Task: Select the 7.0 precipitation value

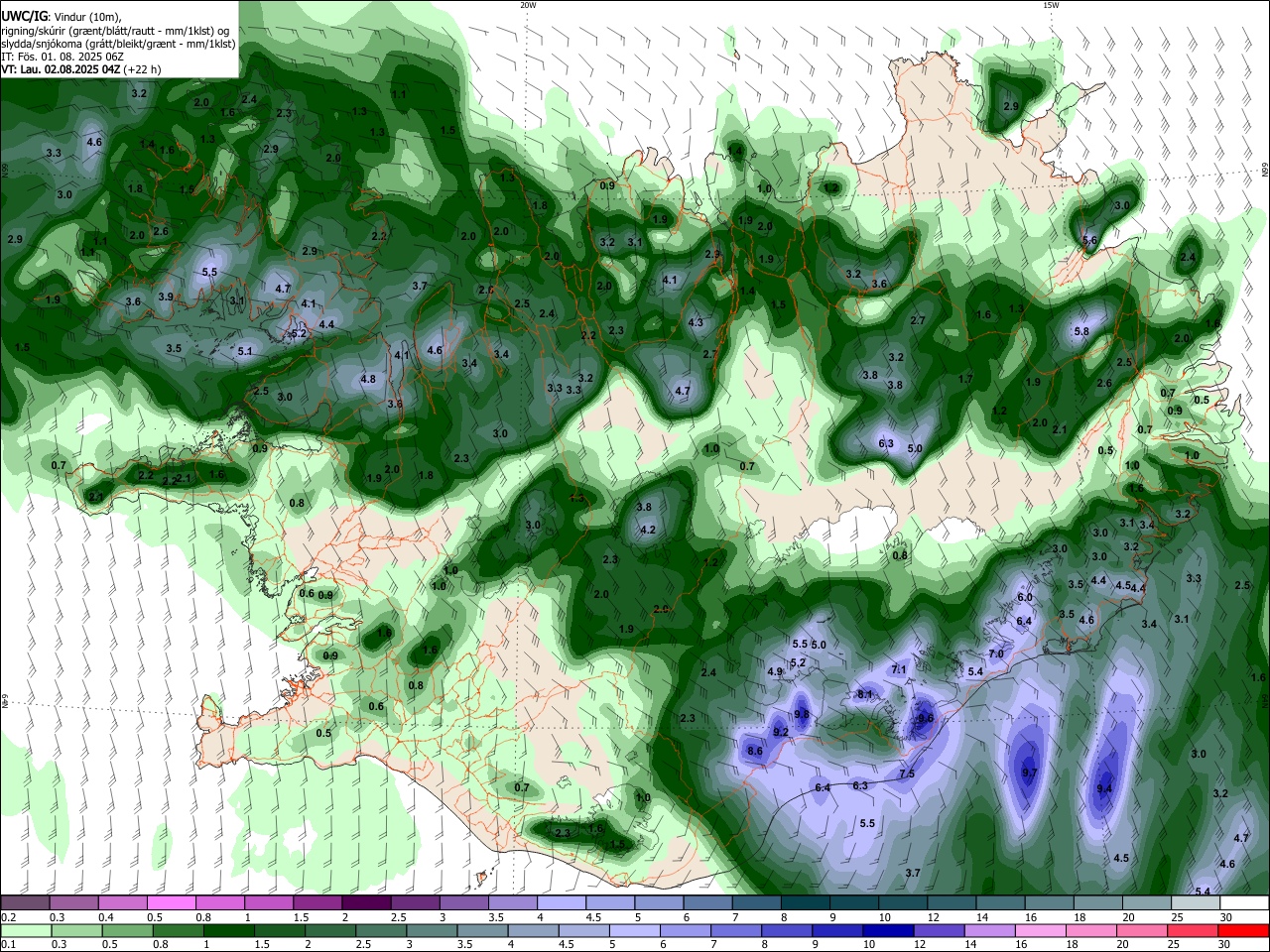Action: (996, 654)
